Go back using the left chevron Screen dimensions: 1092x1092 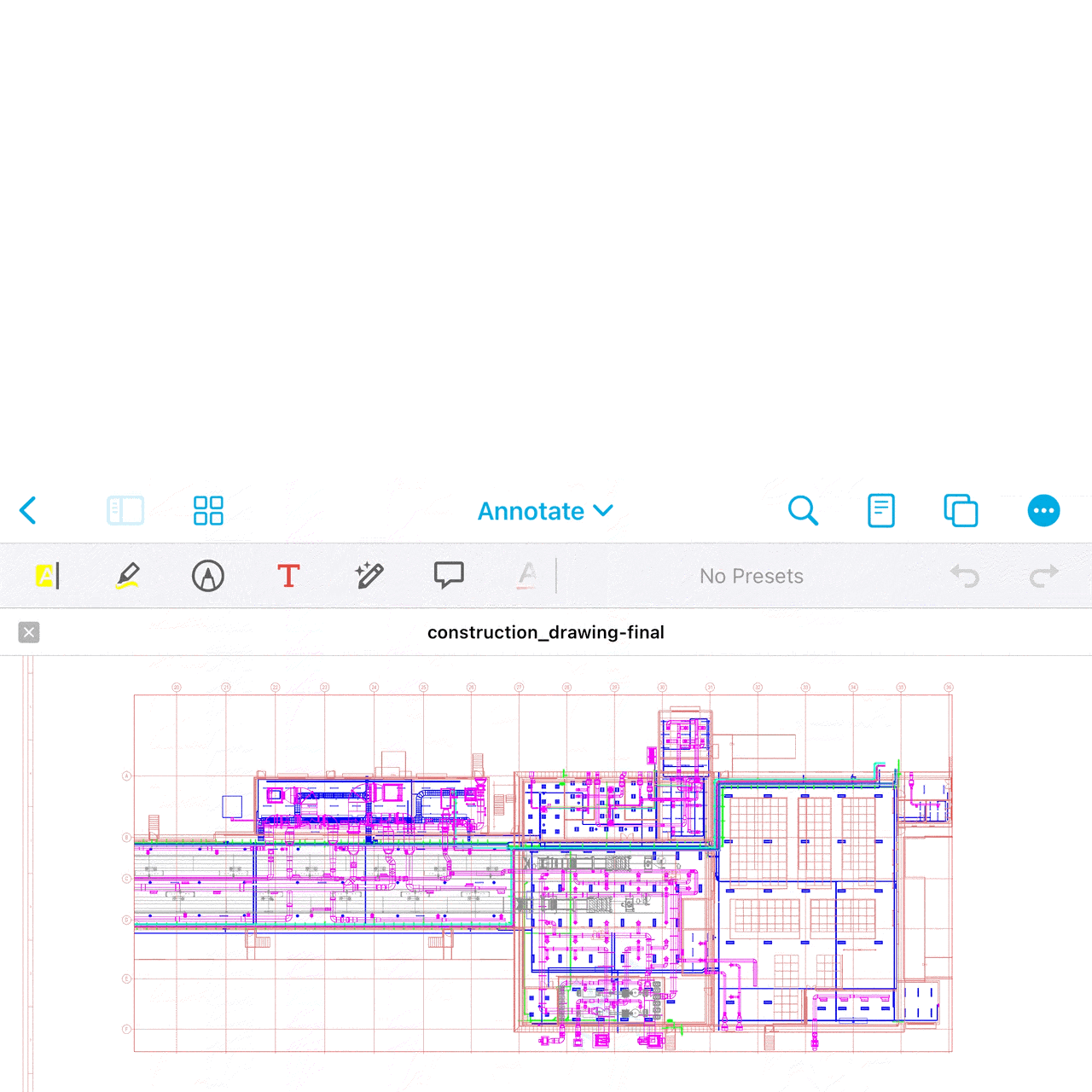pyautogui.click(x=28, y=511)
